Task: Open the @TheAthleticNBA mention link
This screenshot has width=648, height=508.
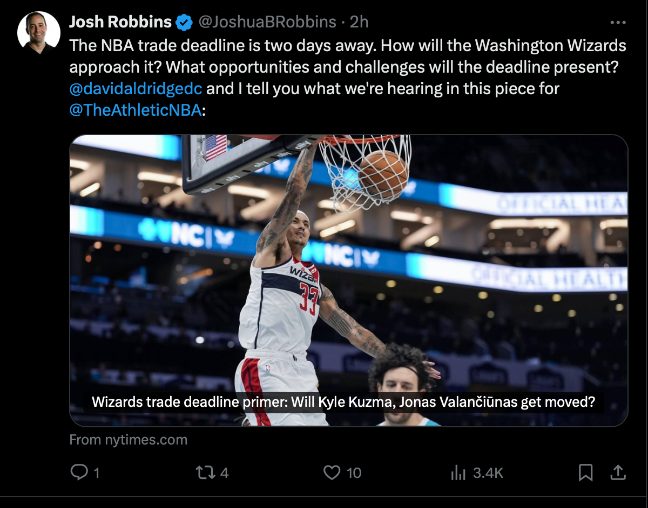Action: point(135,110)
